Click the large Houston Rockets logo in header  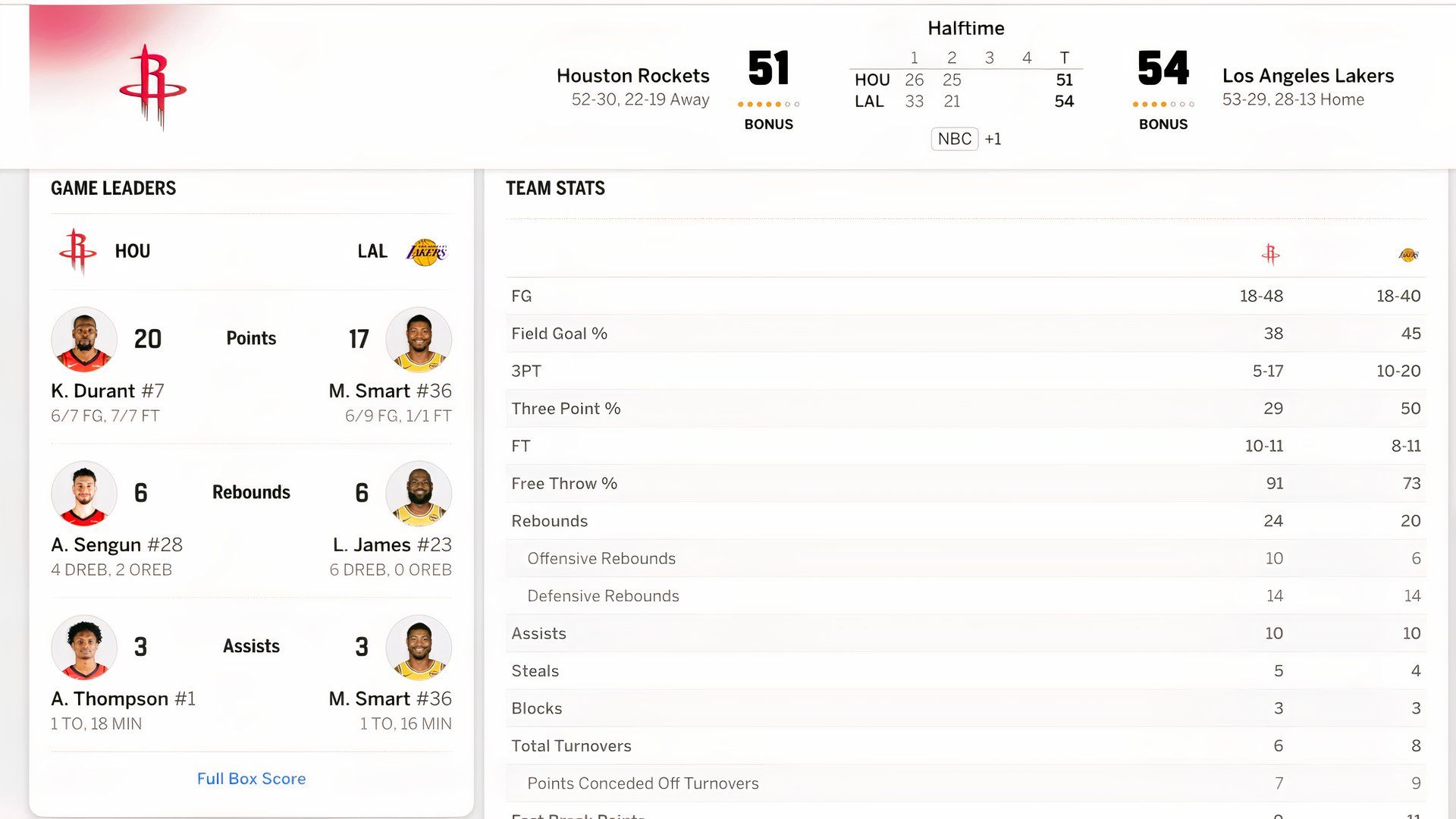pos(152,86)
